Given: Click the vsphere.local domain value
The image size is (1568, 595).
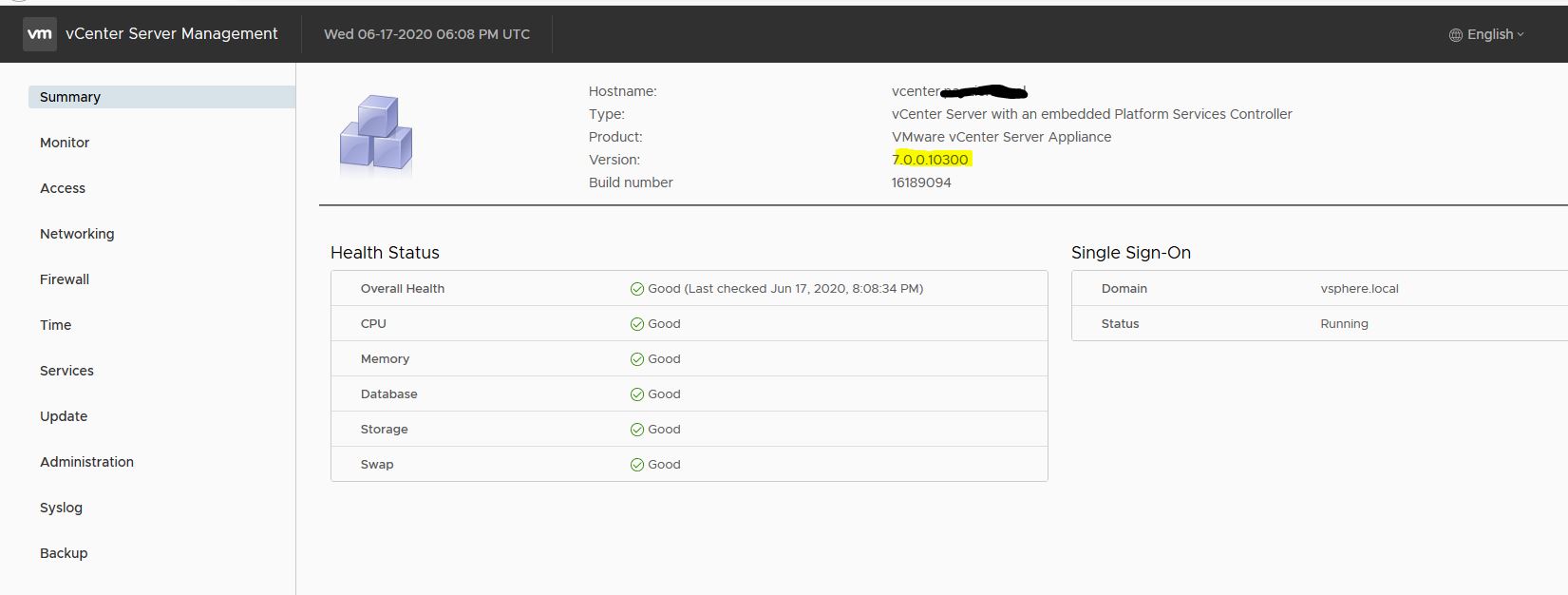Looking at the screenshot, I should pos(1359,289).
